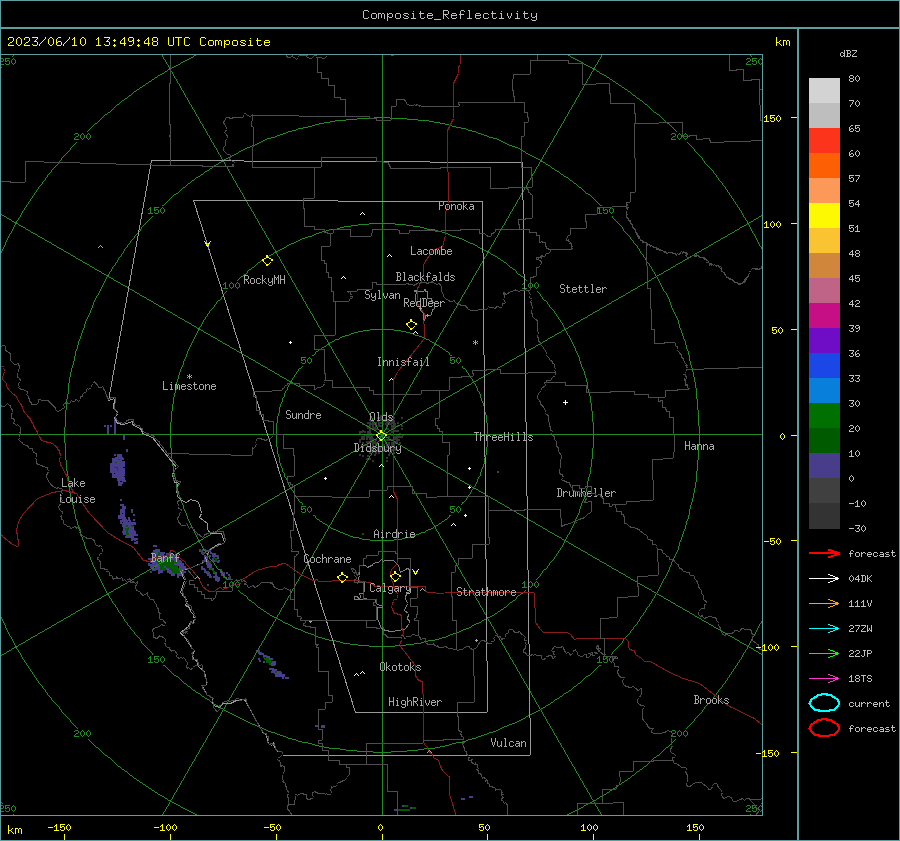Click the HighRiver label

pos(415,702)
